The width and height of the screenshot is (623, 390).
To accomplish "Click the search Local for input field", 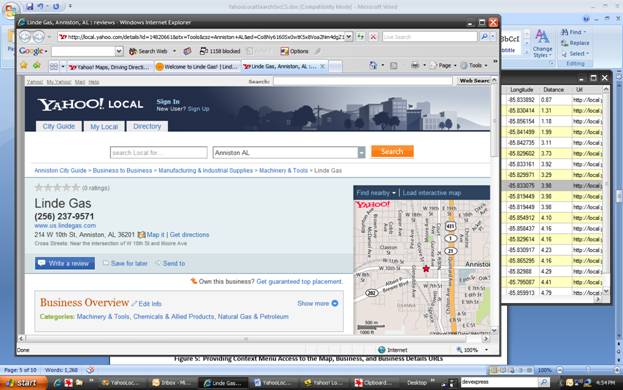I will coord(159,153).
